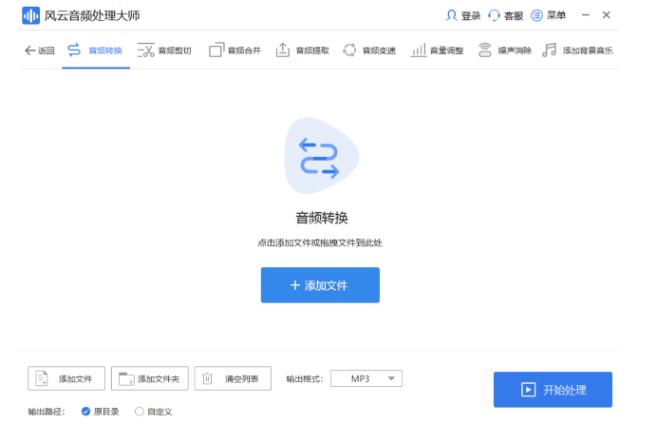Open the 音频合并 merge tool
Image resolution: width=658 pixels, height=424 pixels.
[x=235, y=50]
